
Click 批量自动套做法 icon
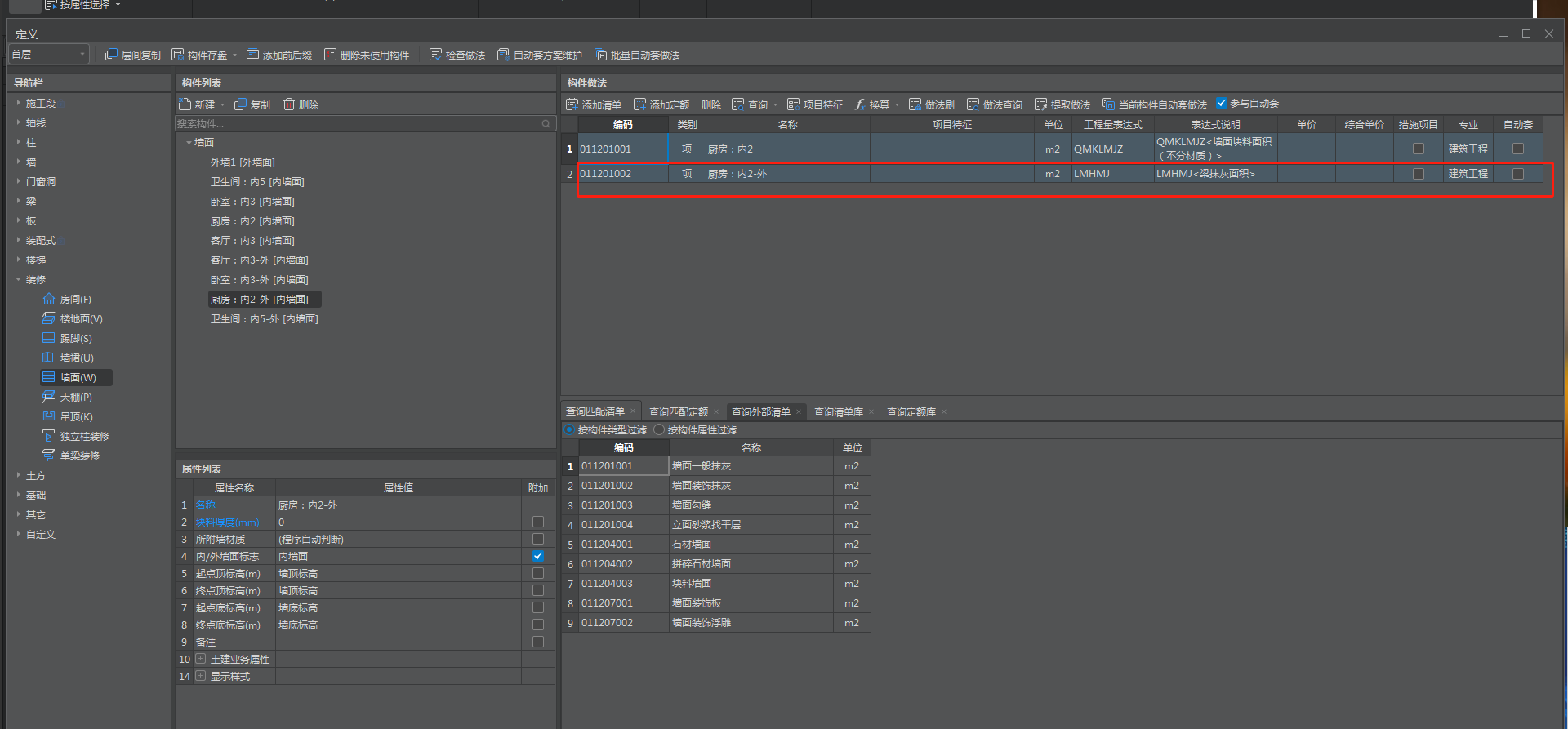600,55
